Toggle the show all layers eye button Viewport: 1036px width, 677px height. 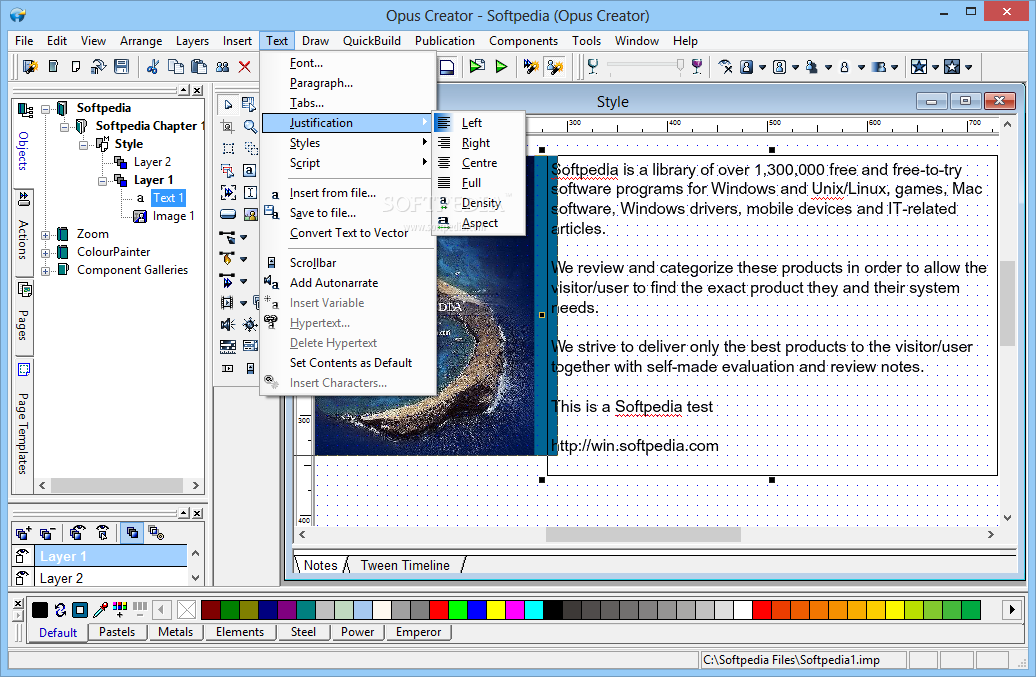click(77, 533)
